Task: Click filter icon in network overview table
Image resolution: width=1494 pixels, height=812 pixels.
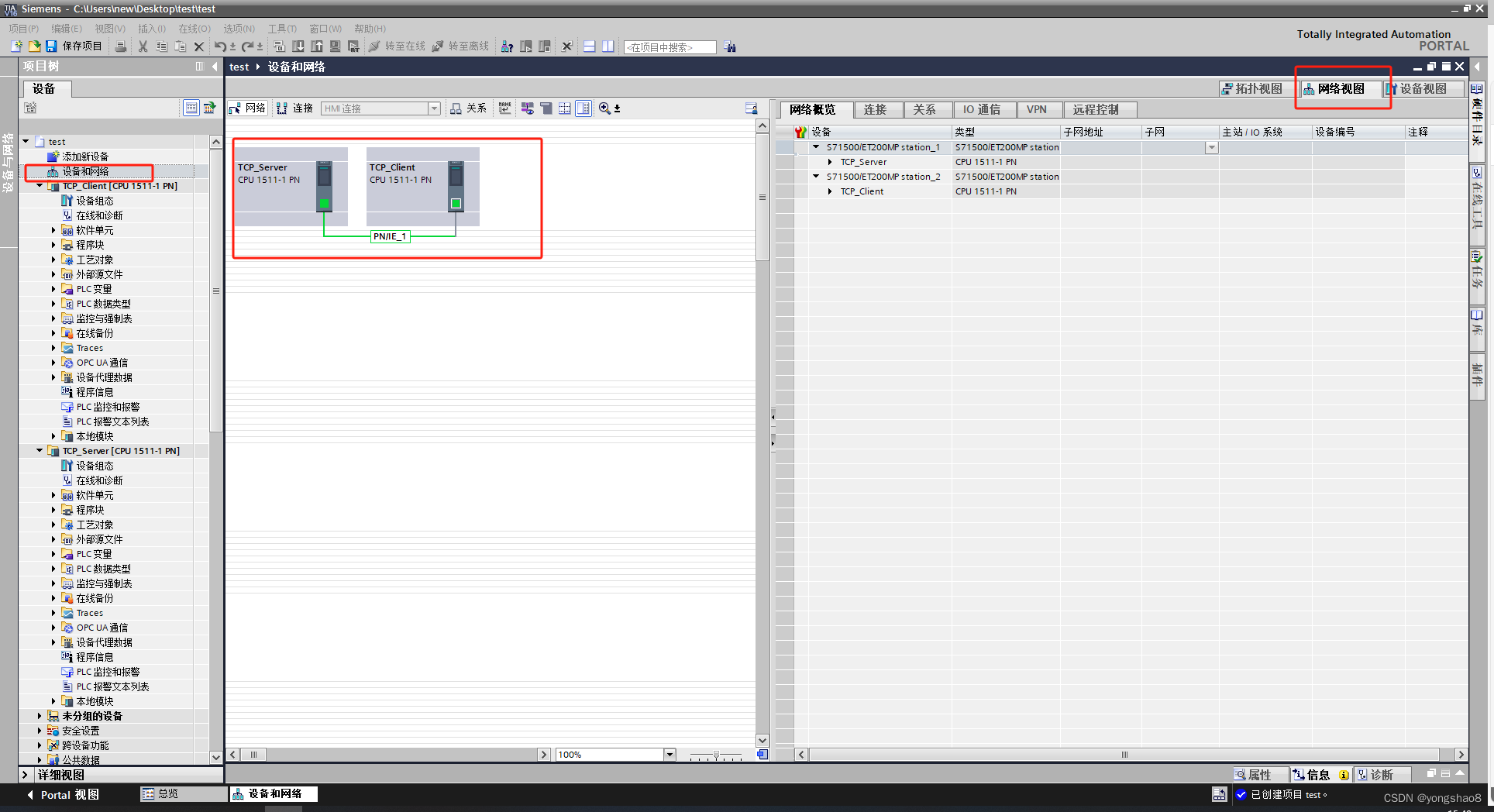Action: 800,132
